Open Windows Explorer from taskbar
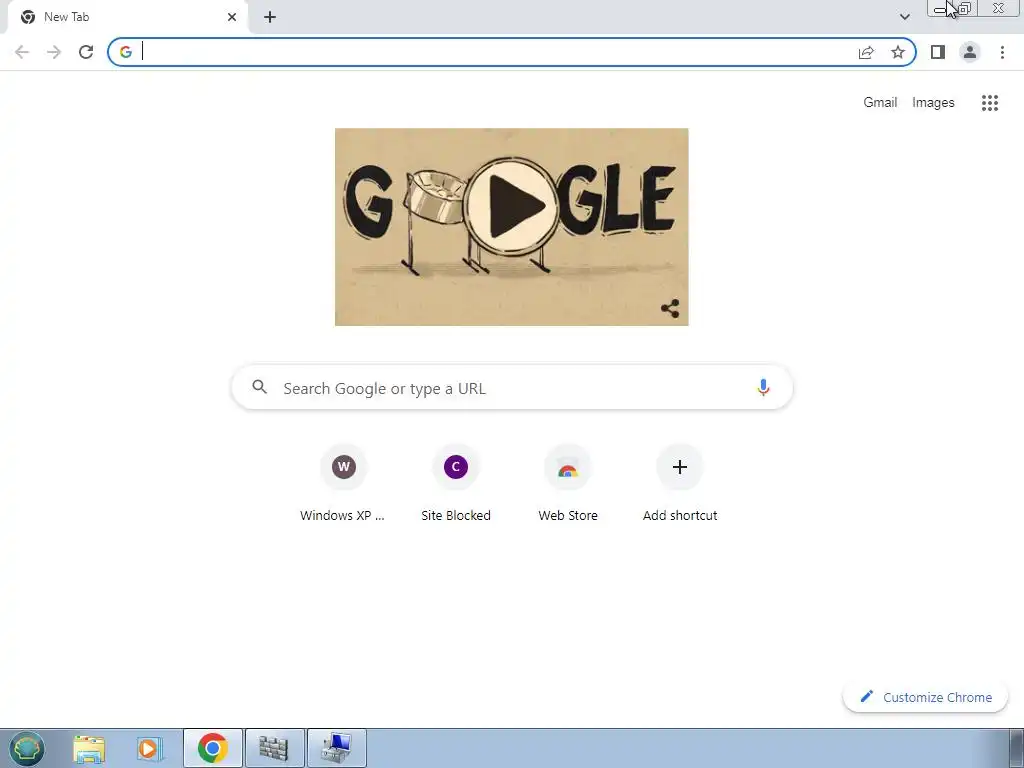 coord(89,748)
